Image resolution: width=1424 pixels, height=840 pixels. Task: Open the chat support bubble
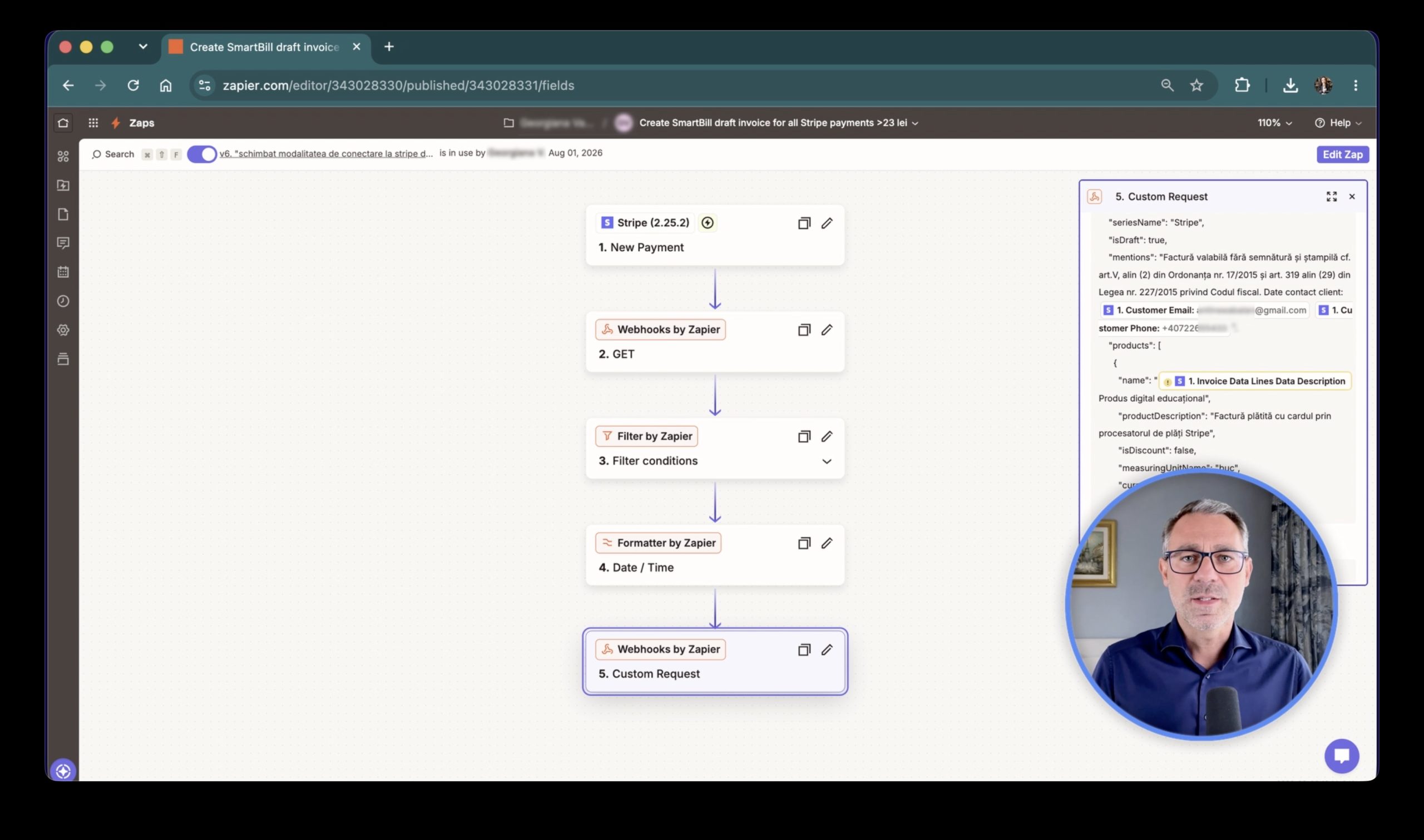click(1341, 756)
